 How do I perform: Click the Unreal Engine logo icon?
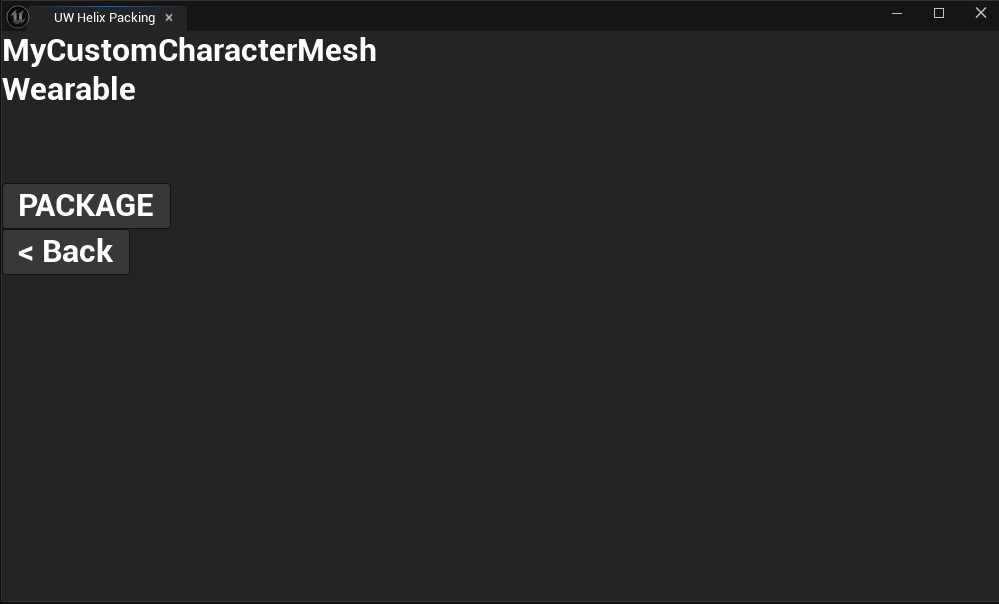pos(18,17)
